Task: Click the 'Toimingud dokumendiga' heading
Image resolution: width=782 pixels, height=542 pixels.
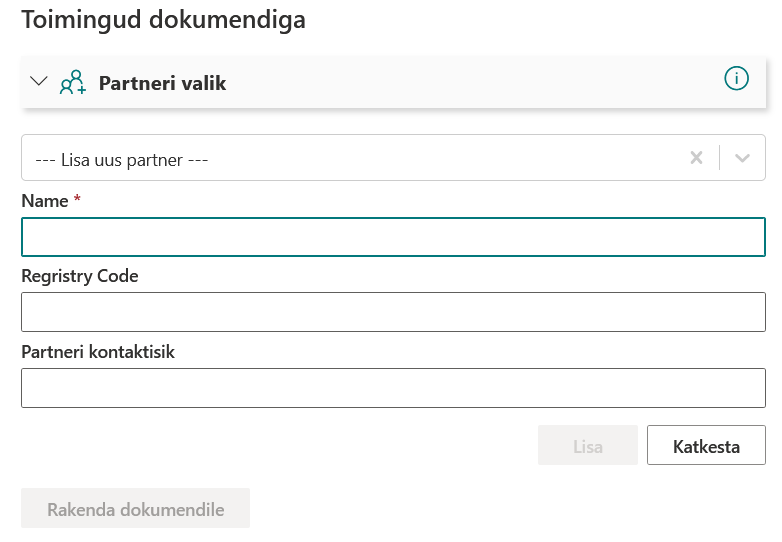Action: point(163,20)
